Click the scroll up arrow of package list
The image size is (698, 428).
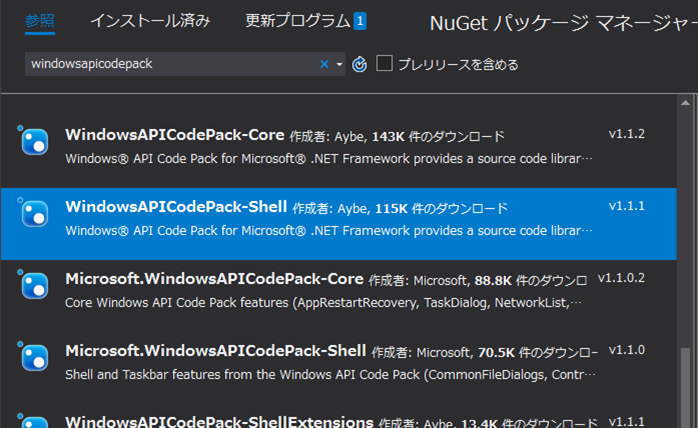pyautogui.click(x=686, y=103)
